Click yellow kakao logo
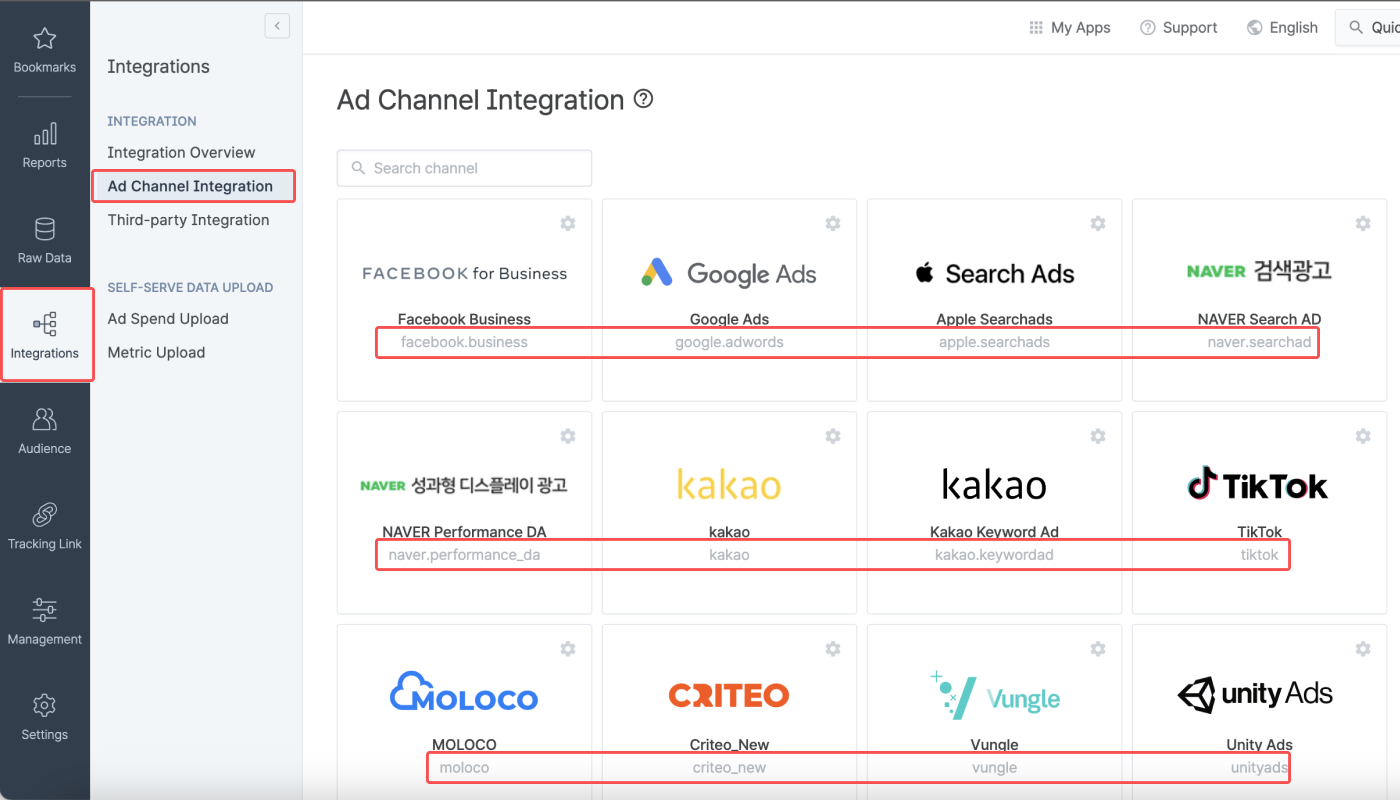The width and height of the screenshot is (1400, 800). click(729, 485)
